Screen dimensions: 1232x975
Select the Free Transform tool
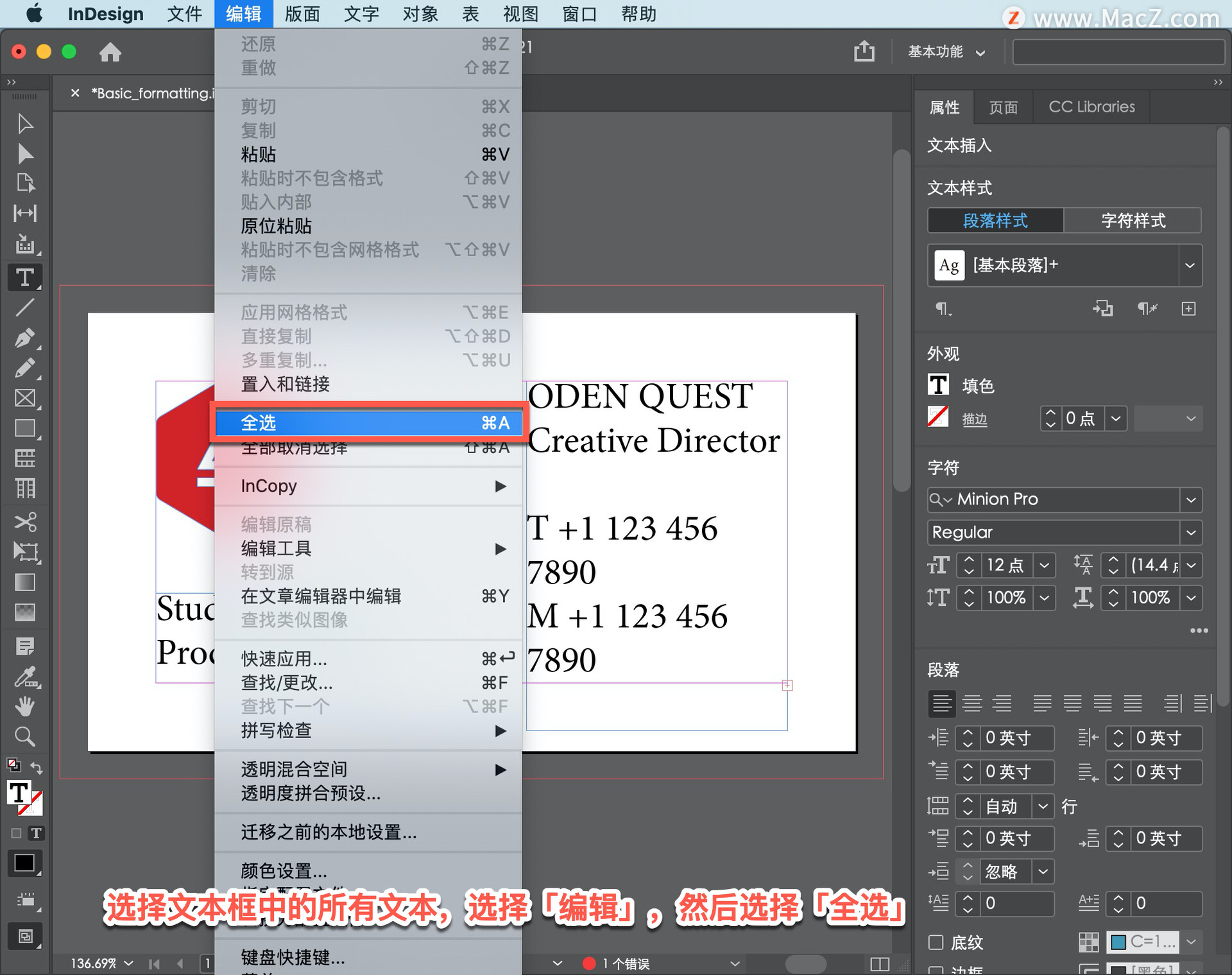pos(25,552)
